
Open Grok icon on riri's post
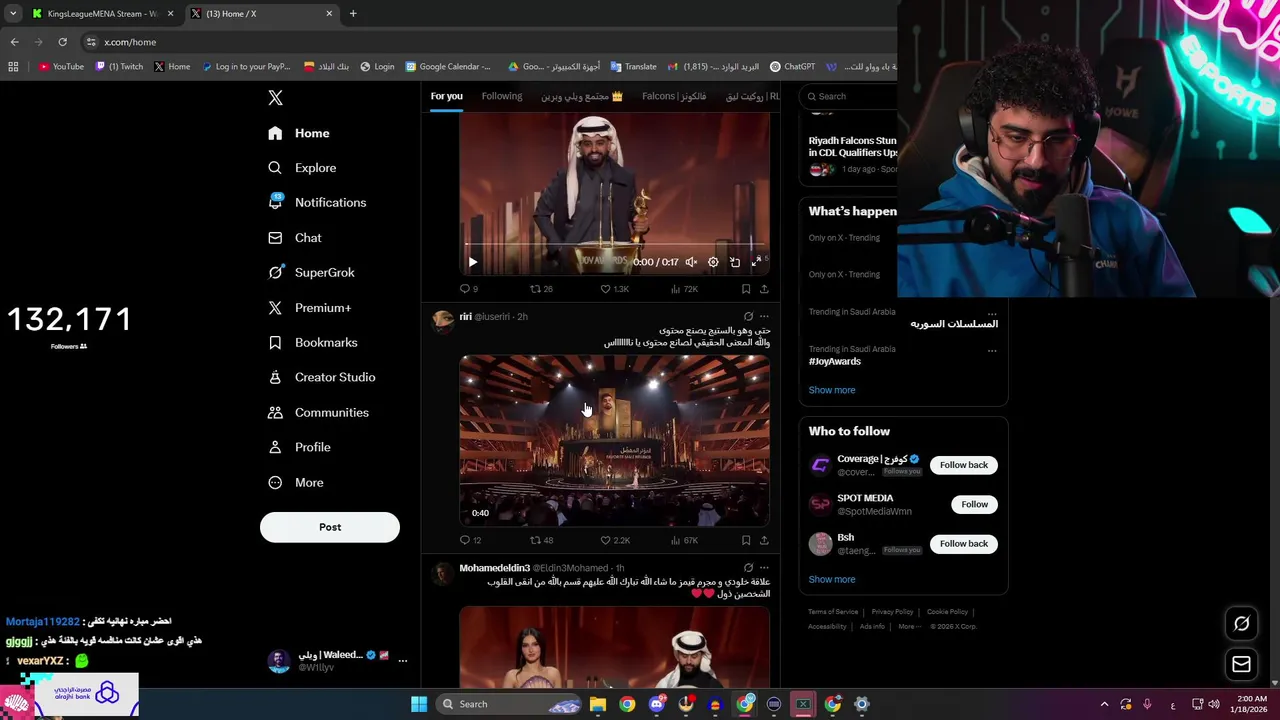coord(748,316)
